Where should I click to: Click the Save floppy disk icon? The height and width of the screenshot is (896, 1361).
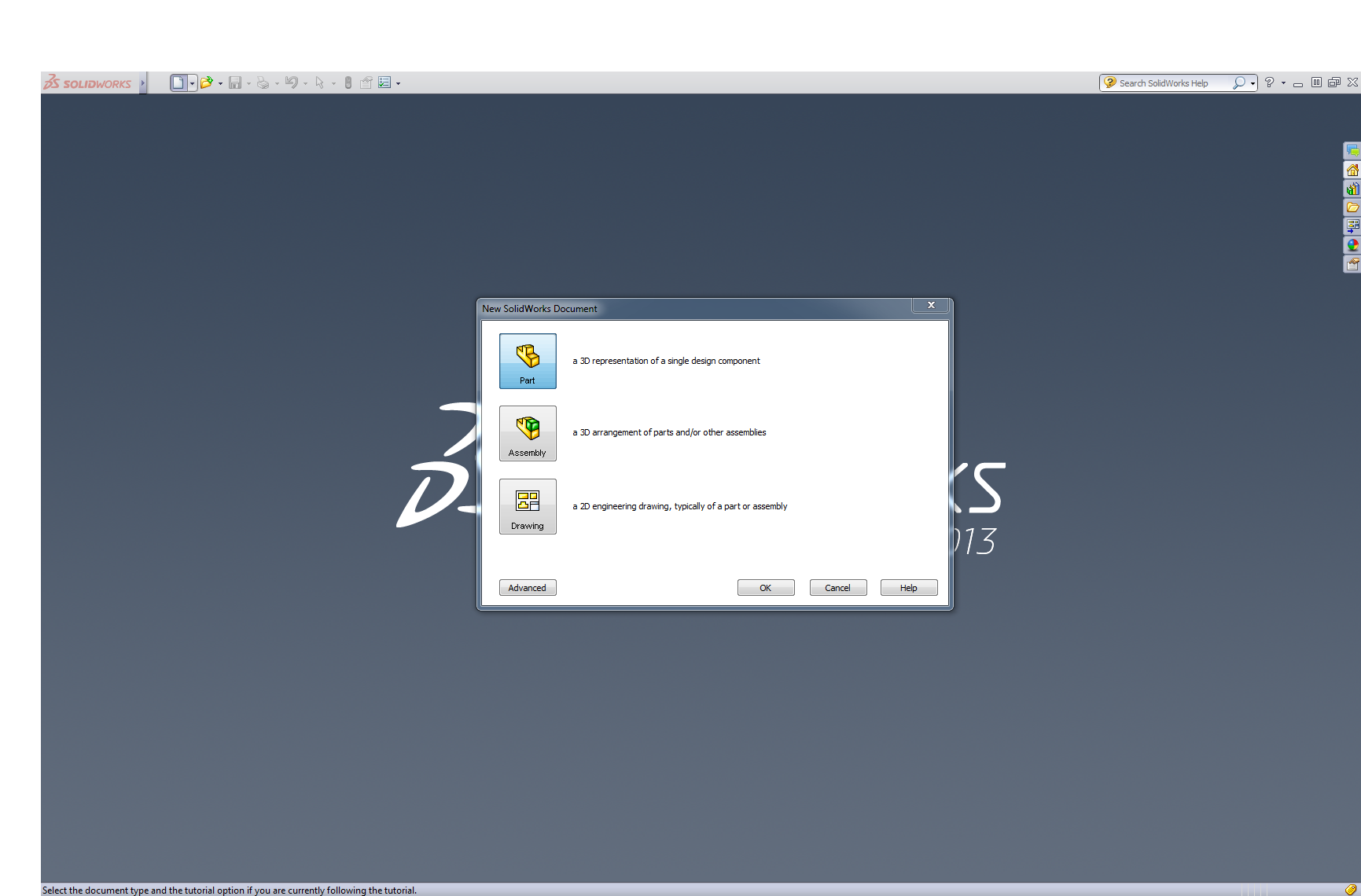pos(235,83)
